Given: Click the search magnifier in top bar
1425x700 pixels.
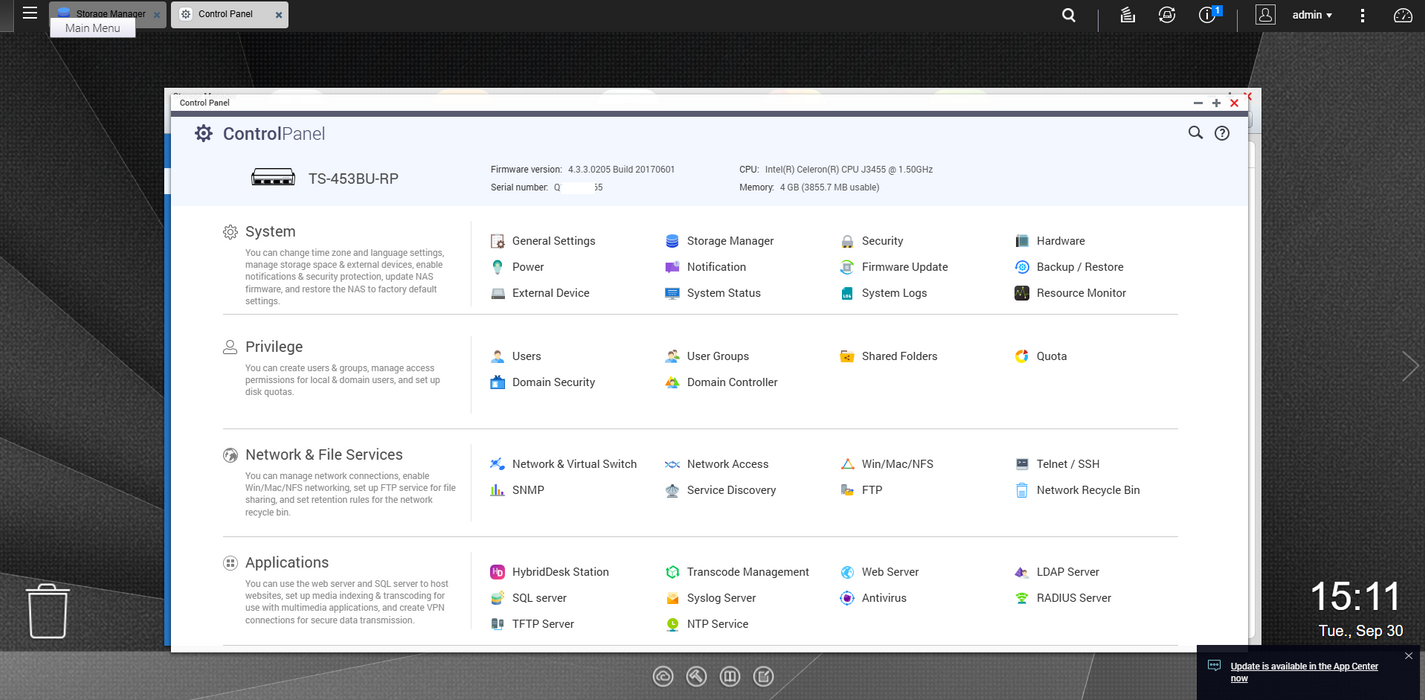Looking at the screenshot, I should click(x=1069, y=15).
